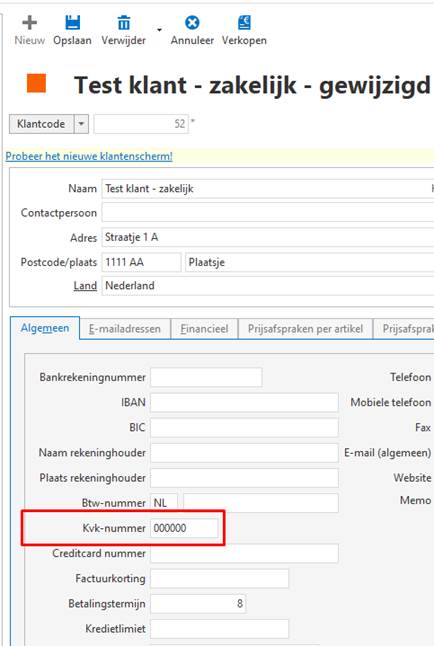Focus the Betalingstermijn field
This screenshot has height=646, width=434.
pos(198,604)
